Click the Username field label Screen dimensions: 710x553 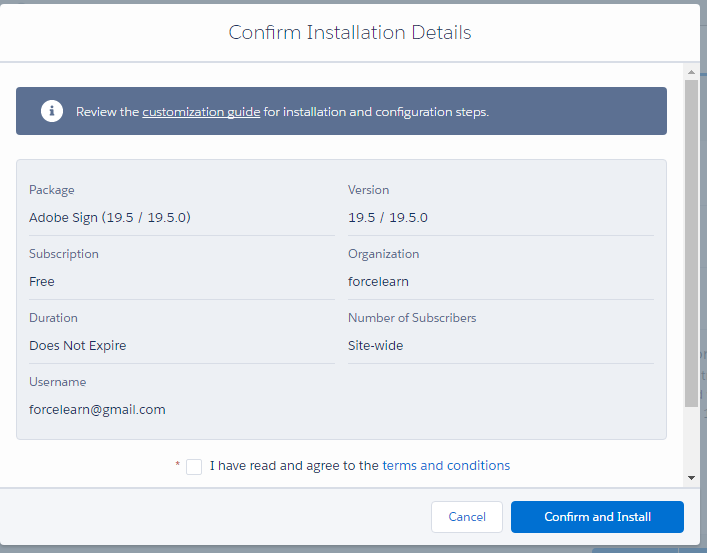pos(58,382)
